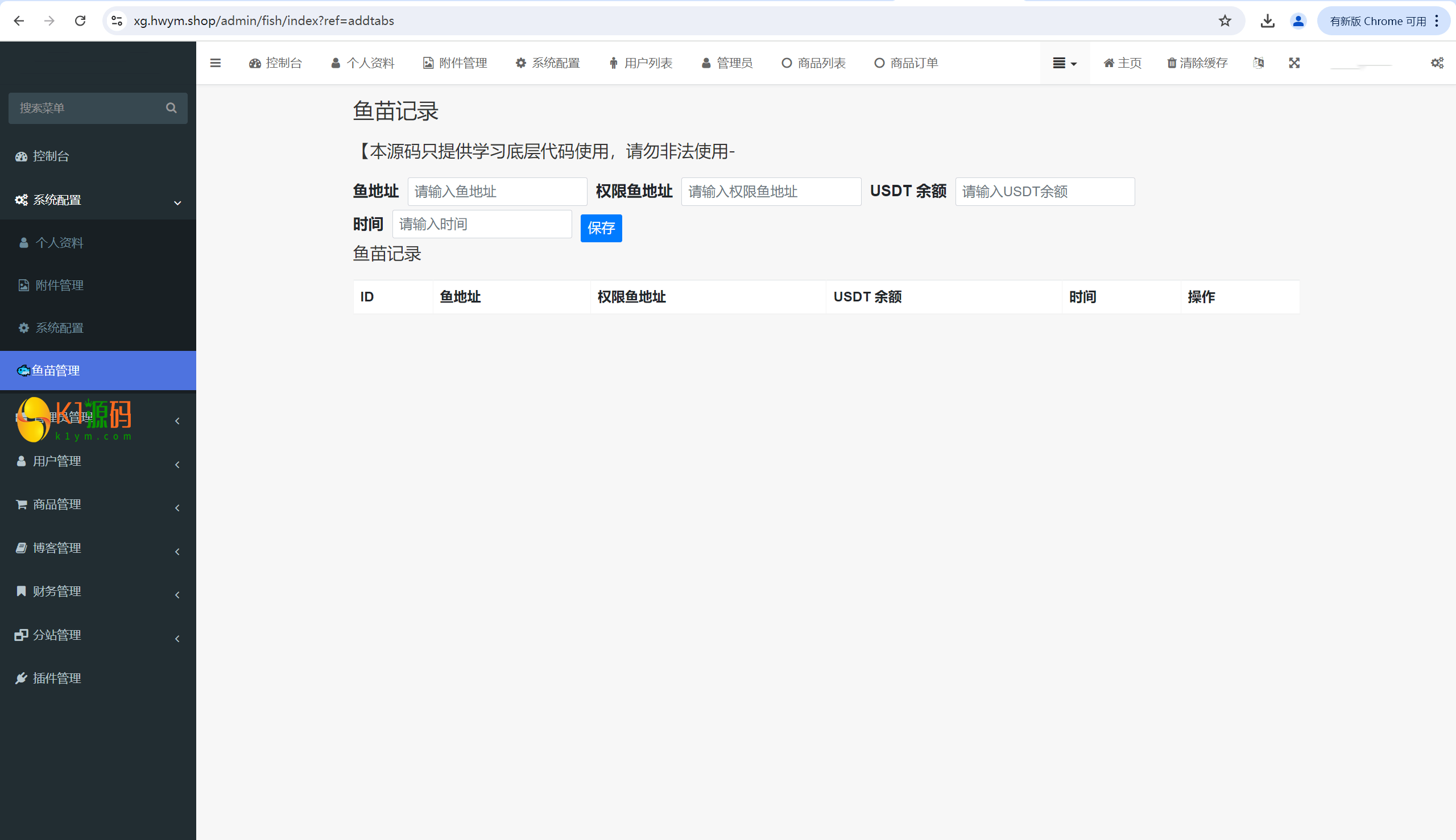The image size is (1456, 840).
Task: Click the hamburger sidebar toggle icon
Action: 215,63
